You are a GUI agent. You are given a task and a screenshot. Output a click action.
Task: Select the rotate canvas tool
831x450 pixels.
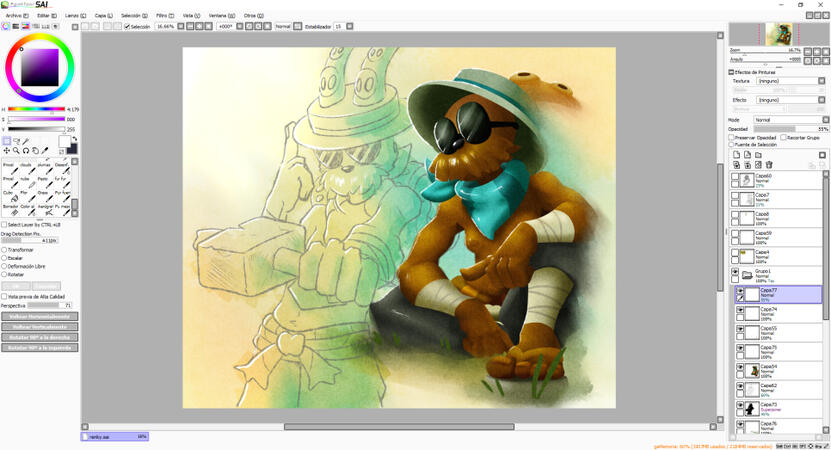25,151
